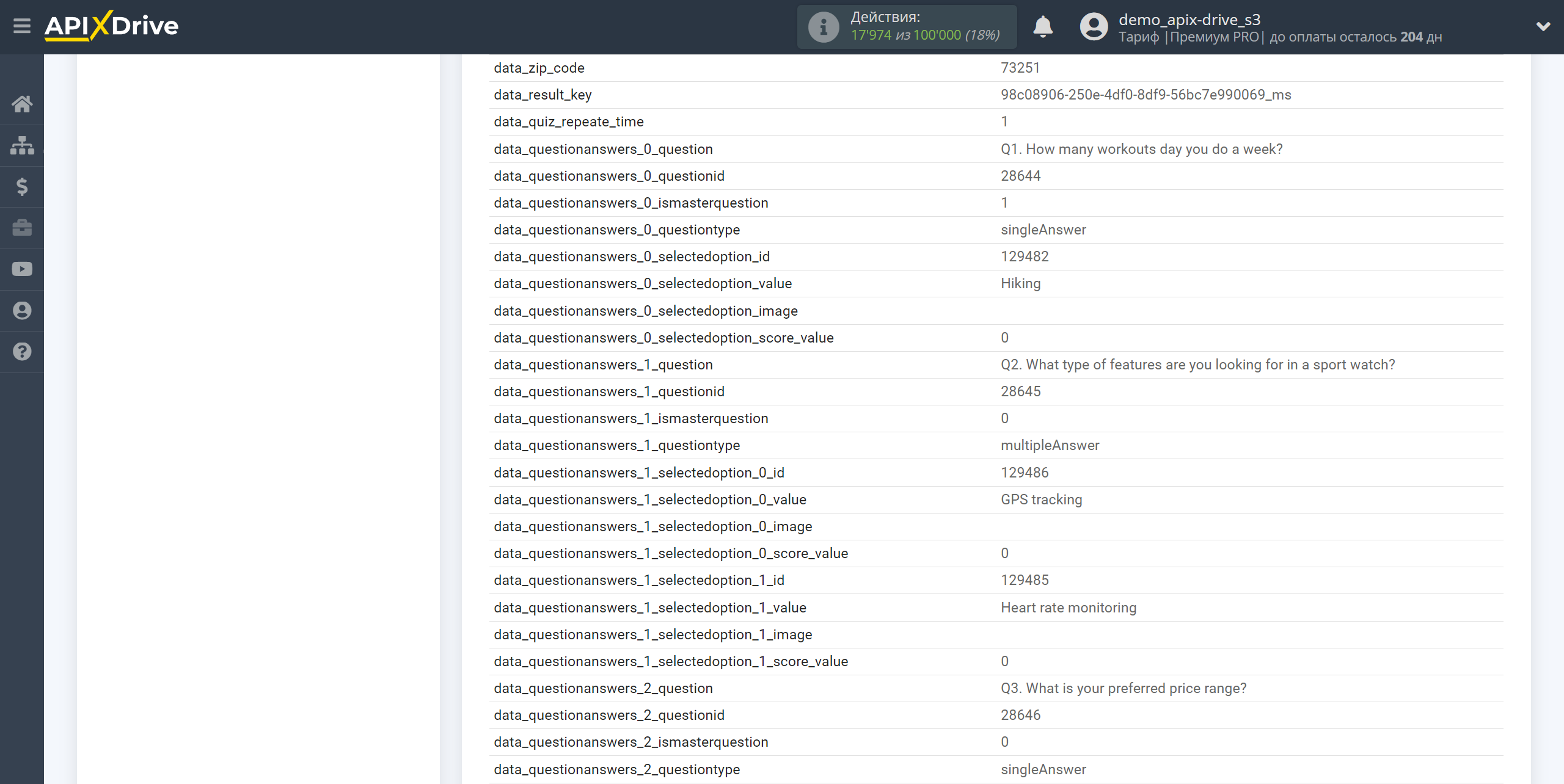Select data_quiz_repeate_time field name
This screenshot has height=784, width=1564.
click(568, 122)
